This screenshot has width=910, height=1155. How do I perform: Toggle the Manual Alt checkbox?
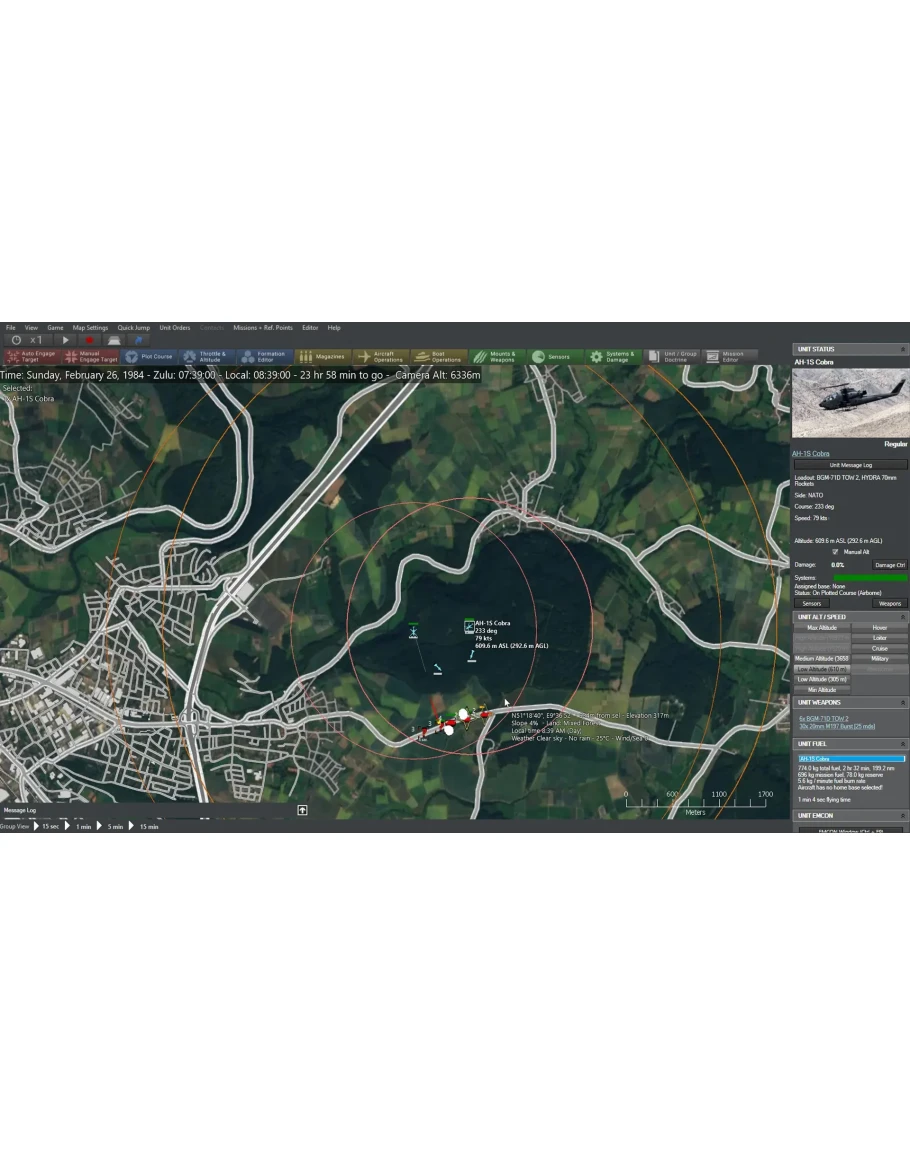tap(835, 551)
